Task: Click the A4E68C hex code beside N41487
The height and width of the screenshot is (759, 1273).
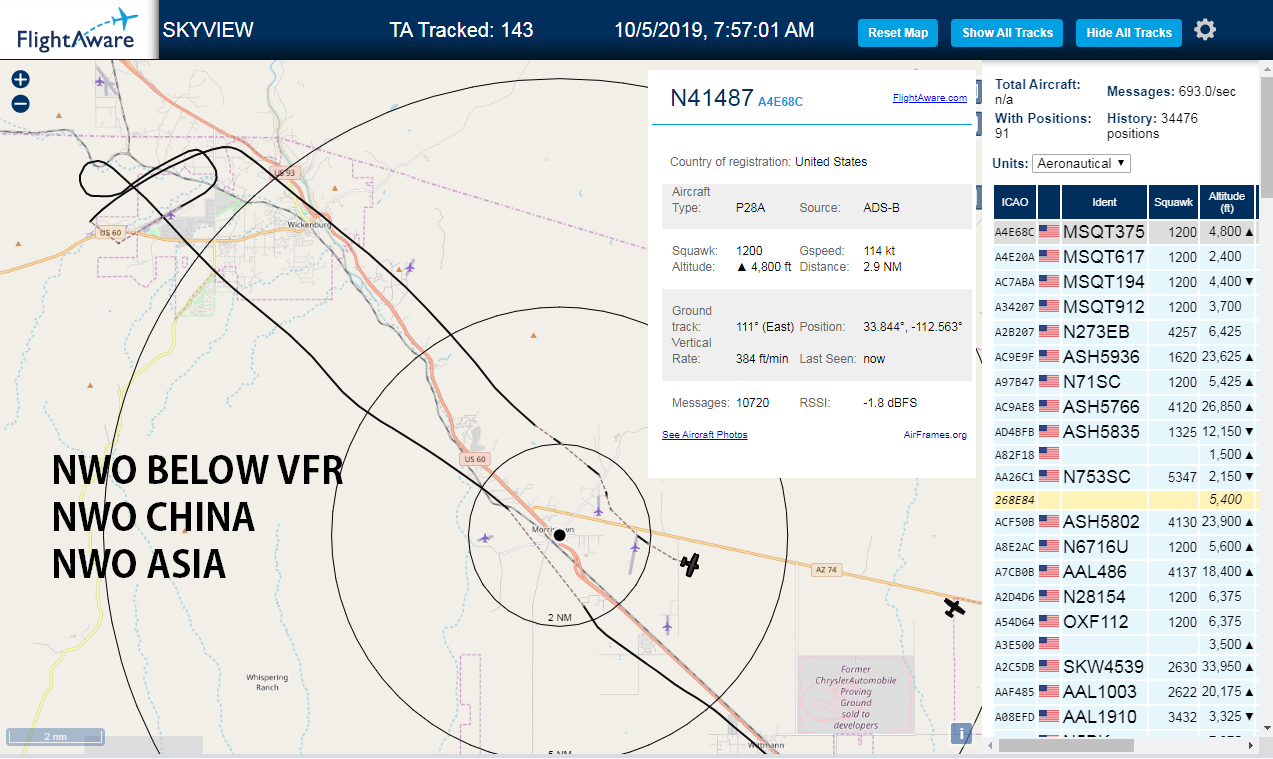Action: coord(780,101)
